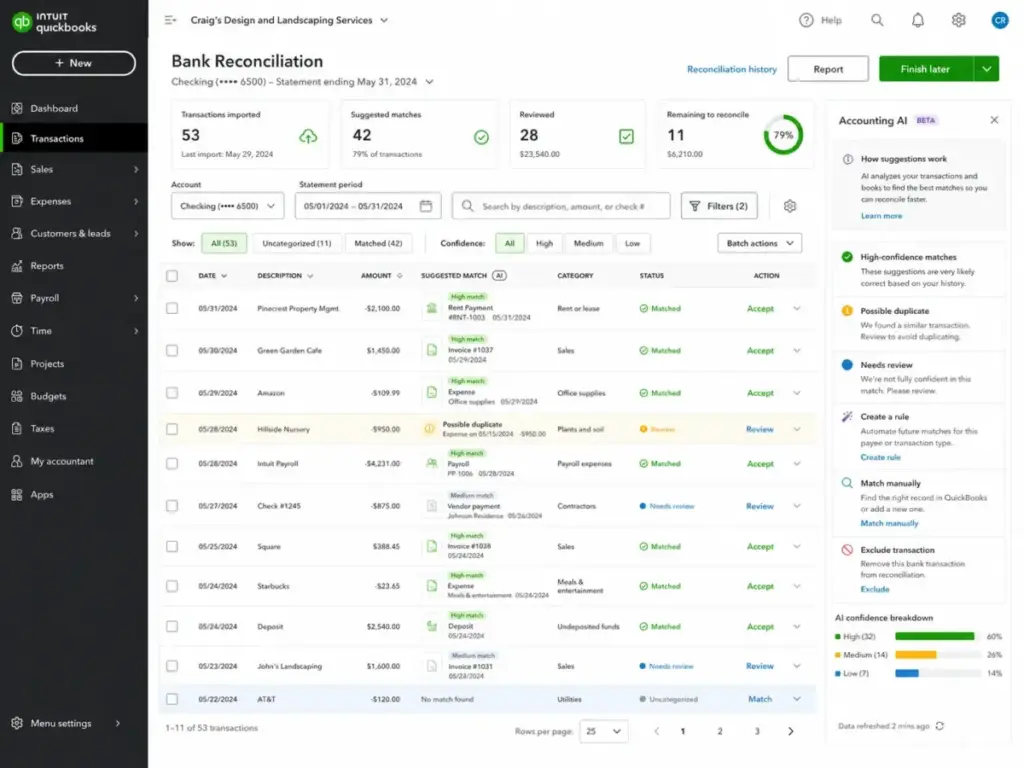The height and width of the screenshot is (768, 1024).
Task: Click refresh icon next to Data refreshed
Action: point(940,726)
